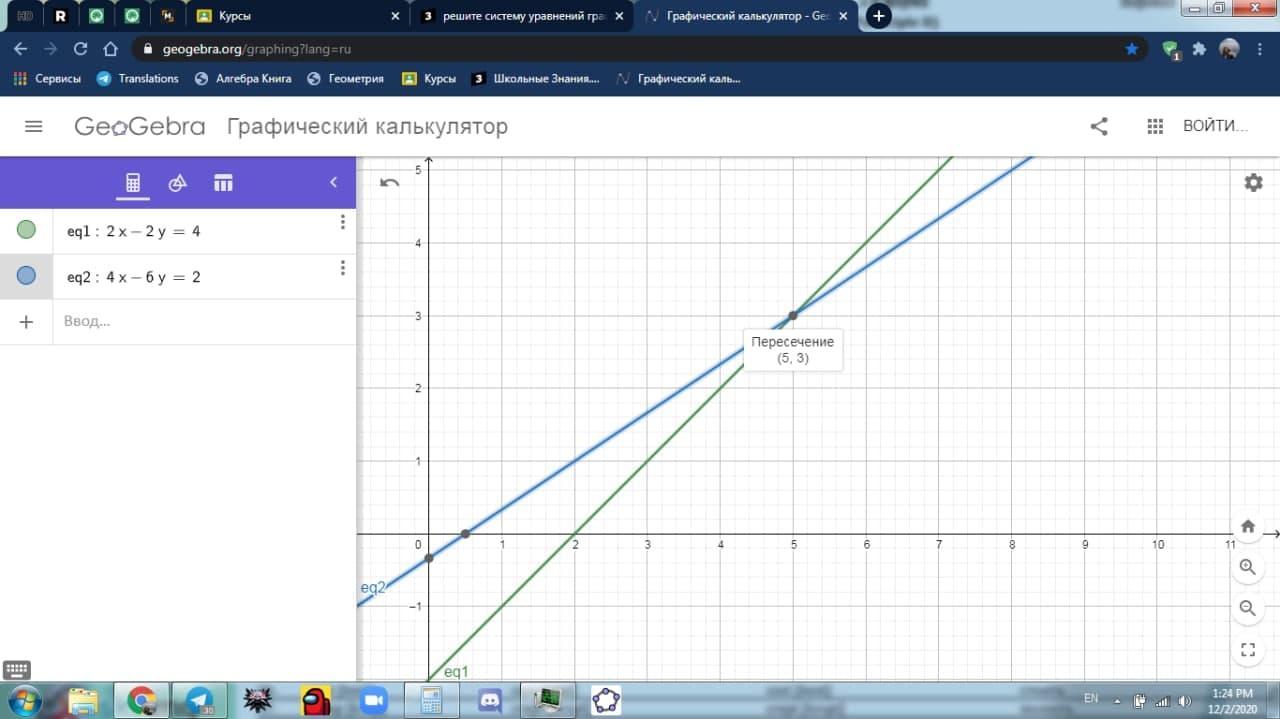Click the ВОЙТИ sign-in button
This screenshot has height=719, width=1280.
point(1216,126)
